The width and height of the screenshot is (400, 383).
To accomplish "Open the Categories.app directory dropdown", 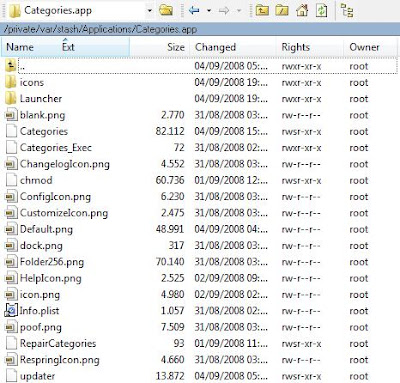I will (x=150, y=11).
